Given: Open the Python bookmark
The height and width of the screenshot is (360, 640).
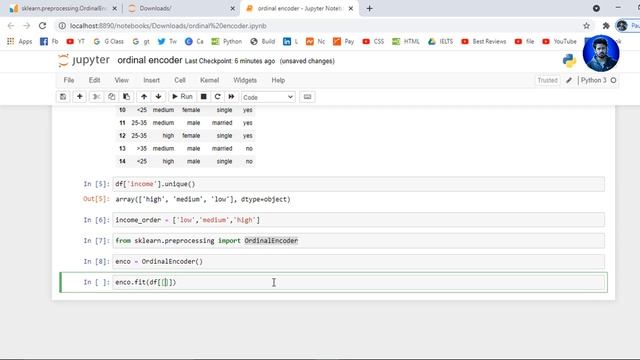Looking at the screenshot, I should pyautogui.click(x=227, y=41).
